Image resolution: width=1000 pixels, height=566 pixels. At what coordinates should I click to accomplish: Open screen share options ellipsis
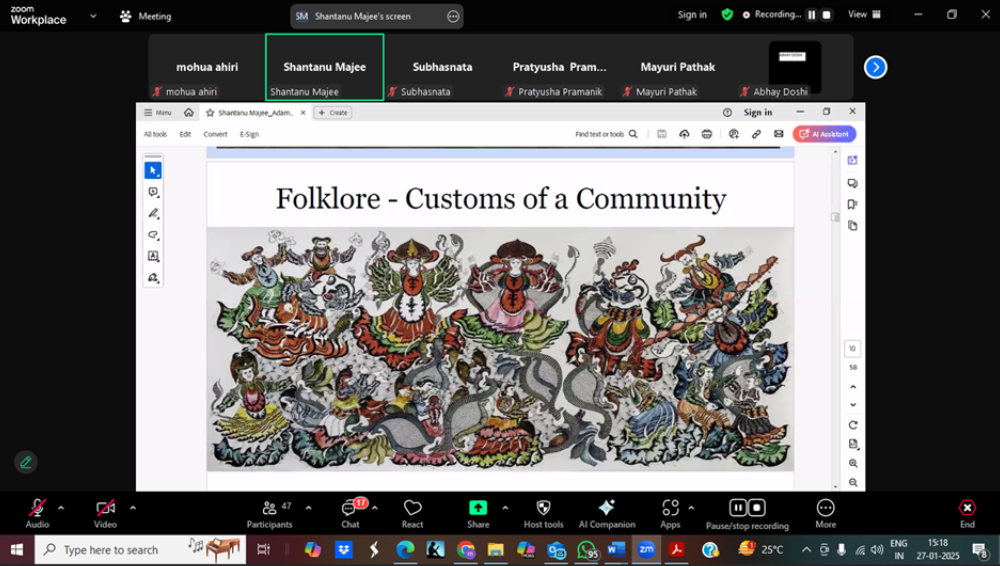point(453,17)
